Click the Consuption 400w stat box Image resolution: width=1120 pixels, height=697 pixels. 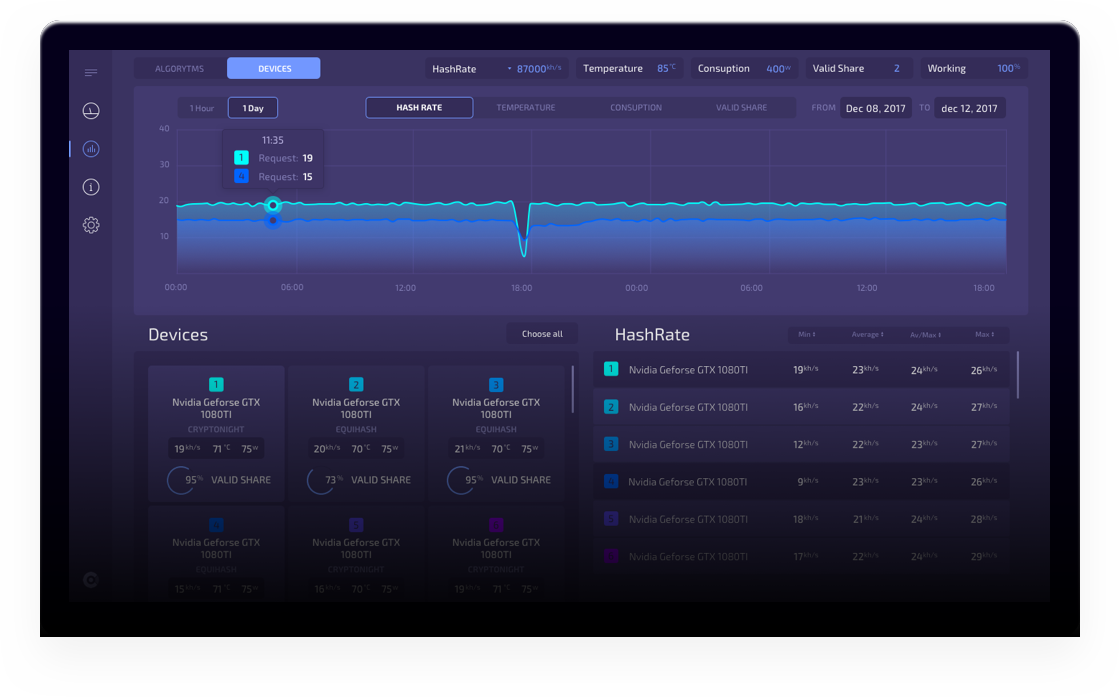[x=744, y=69]
